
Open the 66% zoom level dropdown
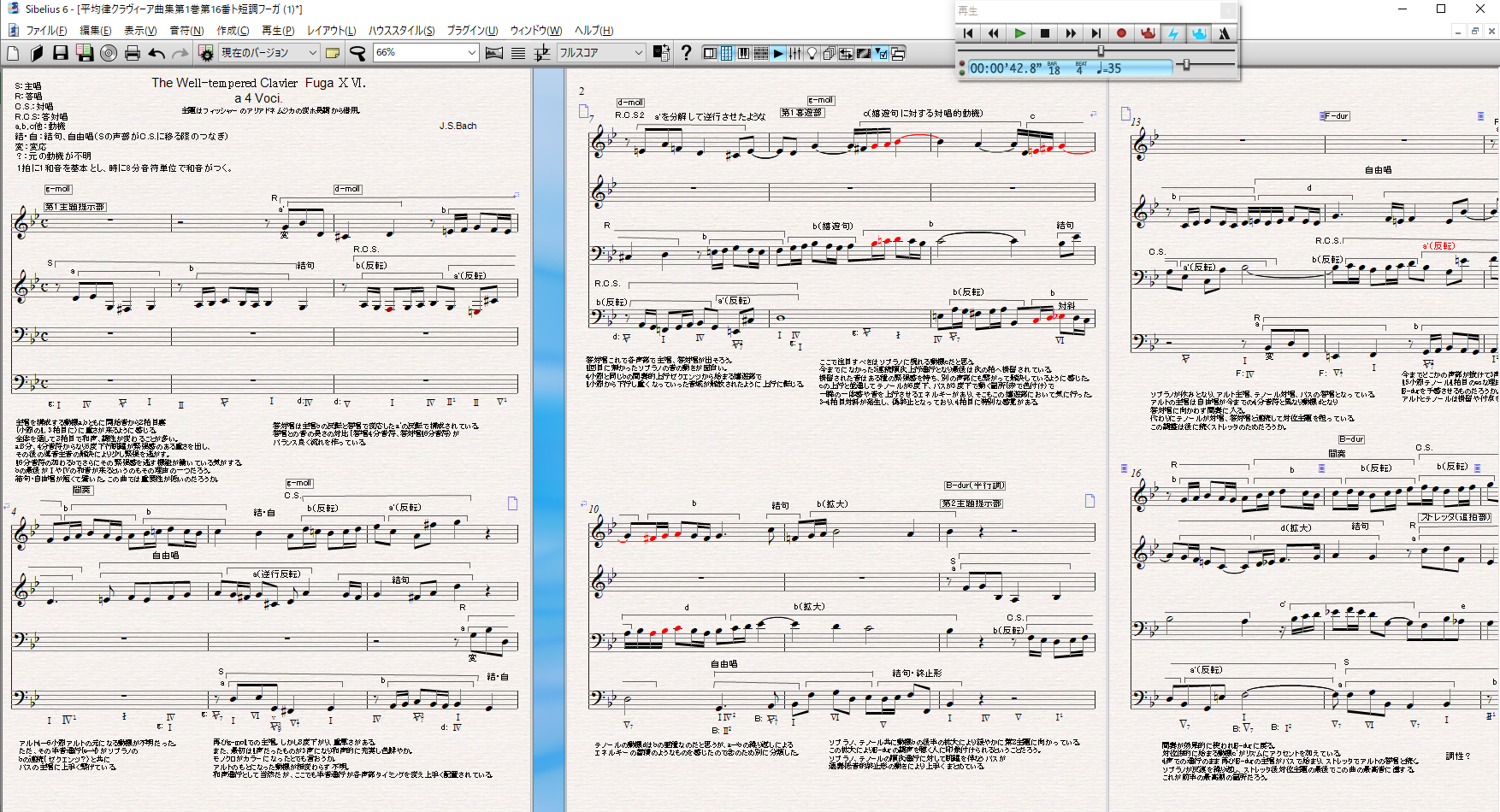425,53
